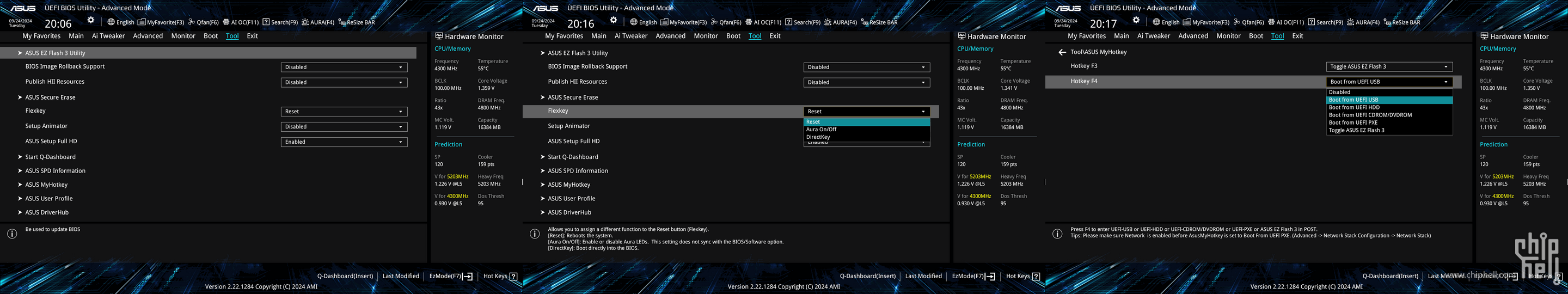
Task: Select the highlighted Hotkey F4 row label
Action: (x=1083, y=81)
